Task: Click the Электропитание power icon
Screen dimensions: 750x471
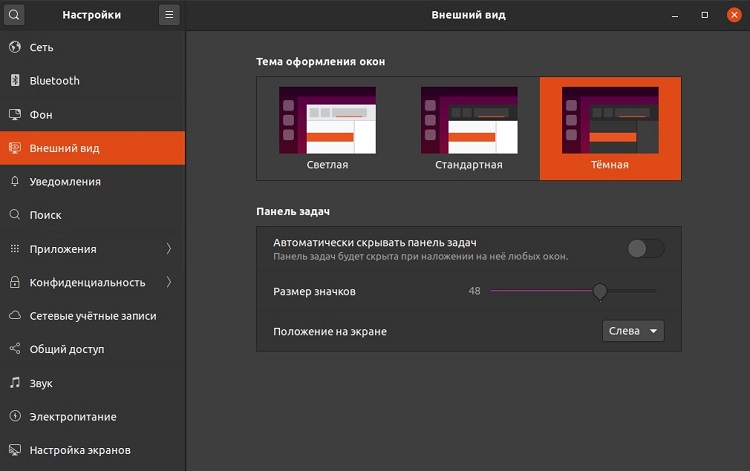Action: (x=15, y=417)
